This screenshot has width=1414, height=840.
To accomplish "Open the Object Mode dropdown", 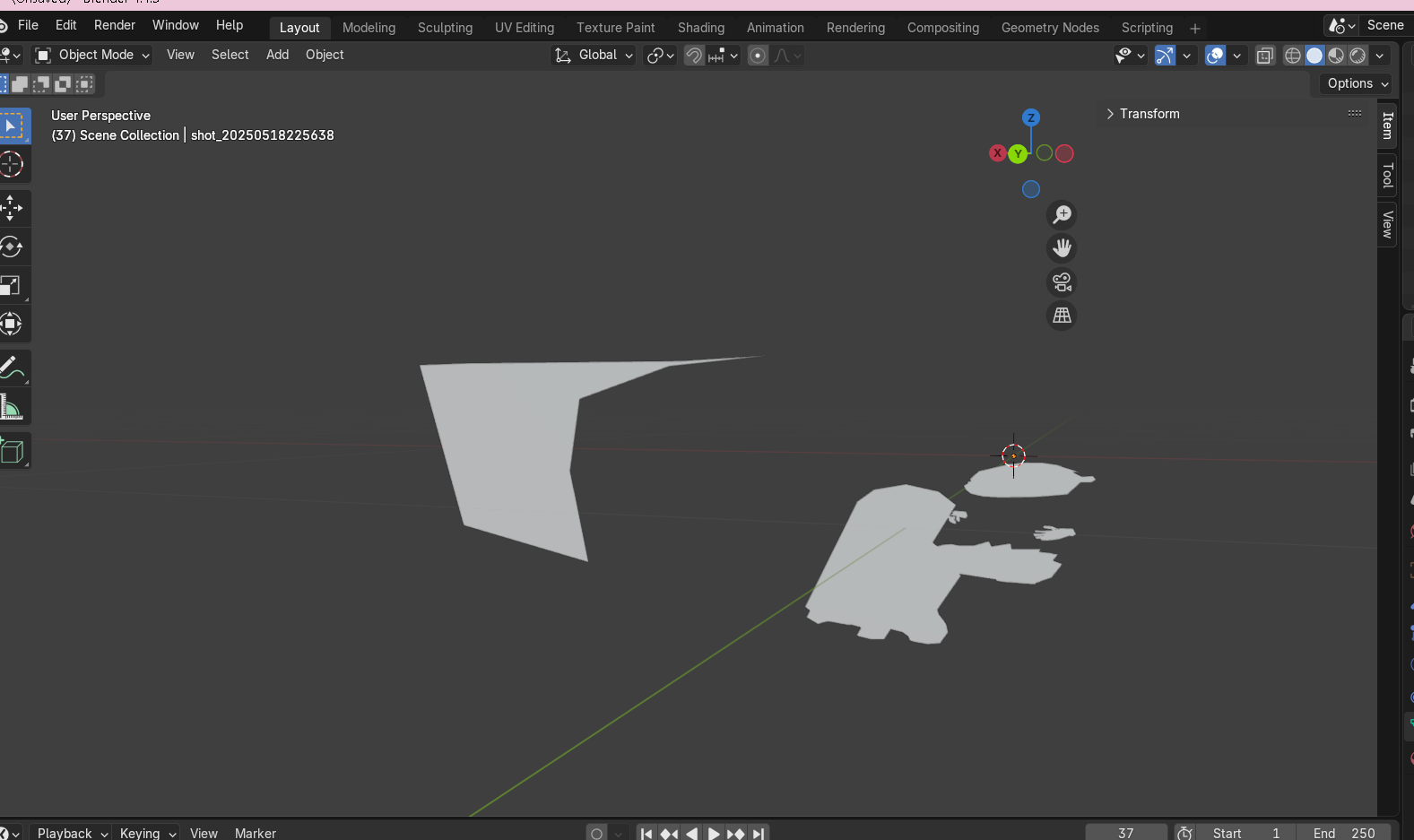I will (91, 56).
